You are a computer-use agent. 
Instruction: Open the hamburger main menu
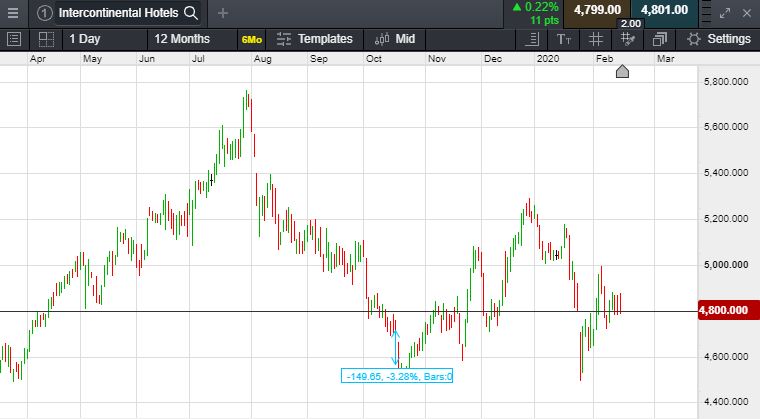point(13,13)
